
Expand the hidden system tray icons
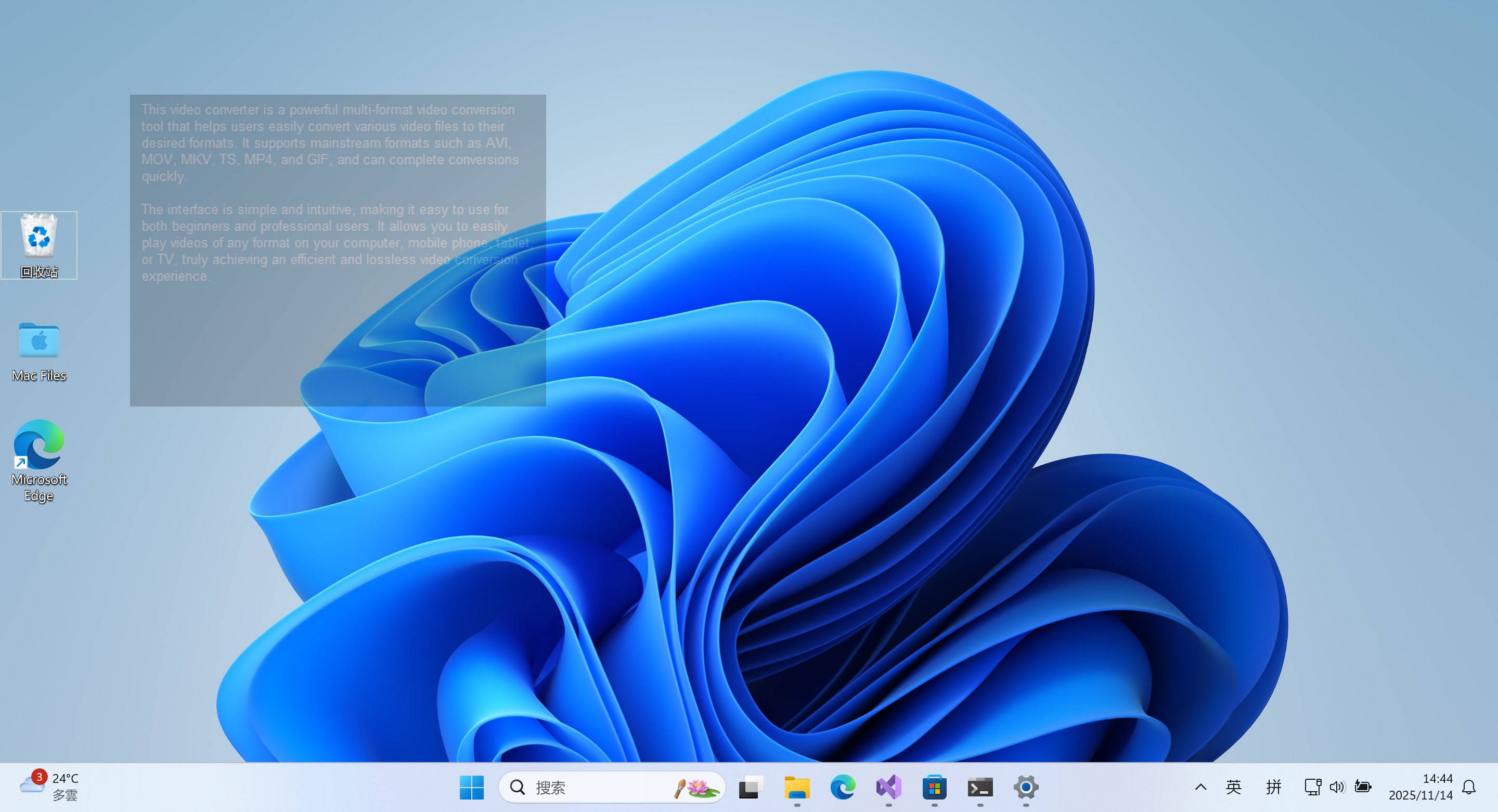point(1200,787)
